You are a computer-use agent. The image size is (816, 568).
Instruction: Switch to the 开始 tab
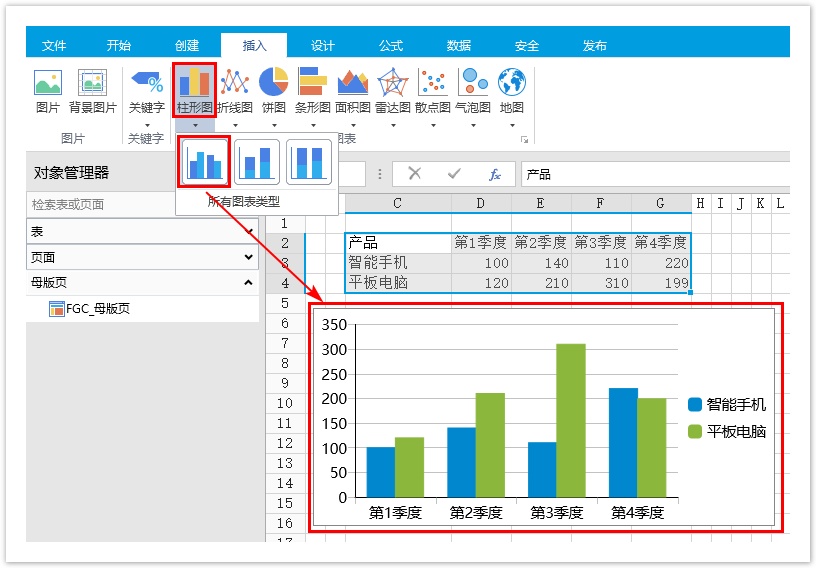click(119, 46)
